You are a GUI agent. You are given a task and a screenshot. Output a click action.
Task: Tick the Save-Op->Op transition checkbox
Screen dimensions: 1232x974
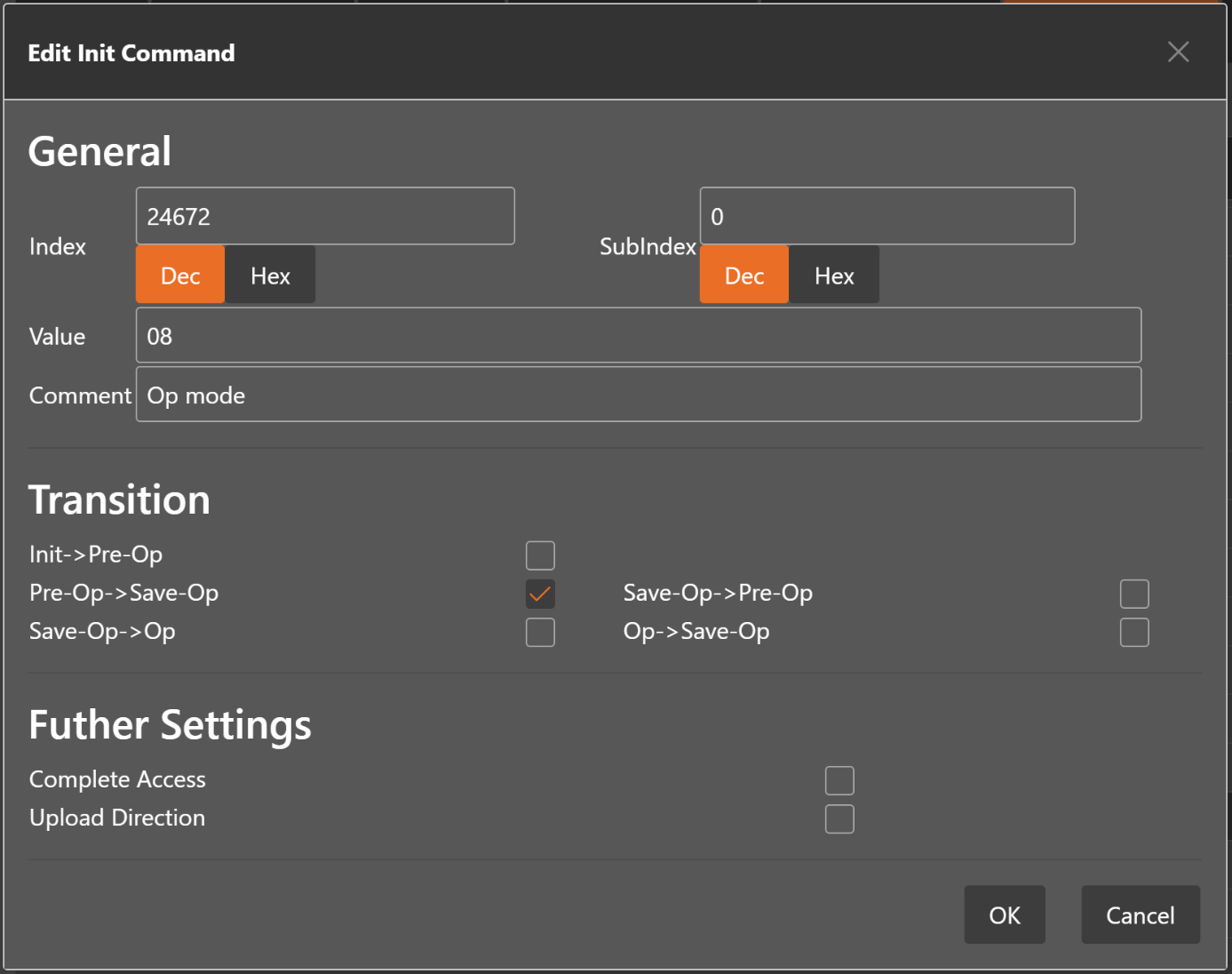540,632
